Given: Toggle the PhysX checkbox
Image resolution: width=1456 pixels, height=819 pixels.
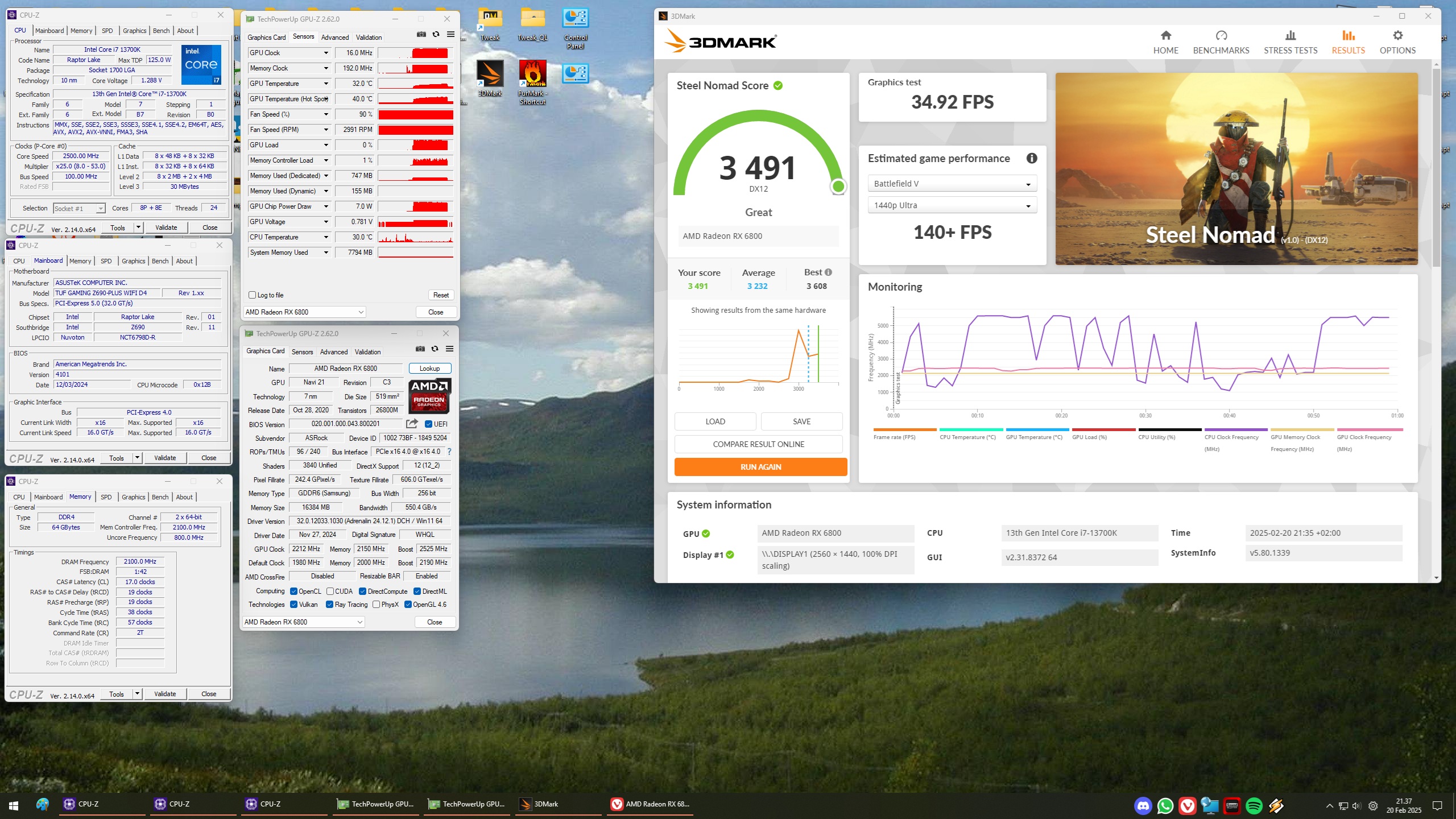Looking at the screenshot, I should pyautogui.click(x=376, y=605).
